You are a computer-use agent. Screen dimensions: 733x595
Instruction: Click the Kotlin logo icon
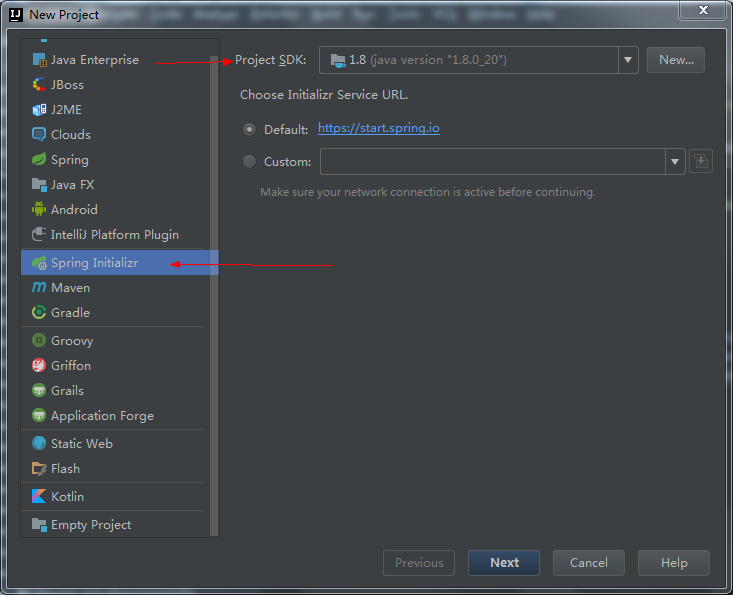coord(39,497)
